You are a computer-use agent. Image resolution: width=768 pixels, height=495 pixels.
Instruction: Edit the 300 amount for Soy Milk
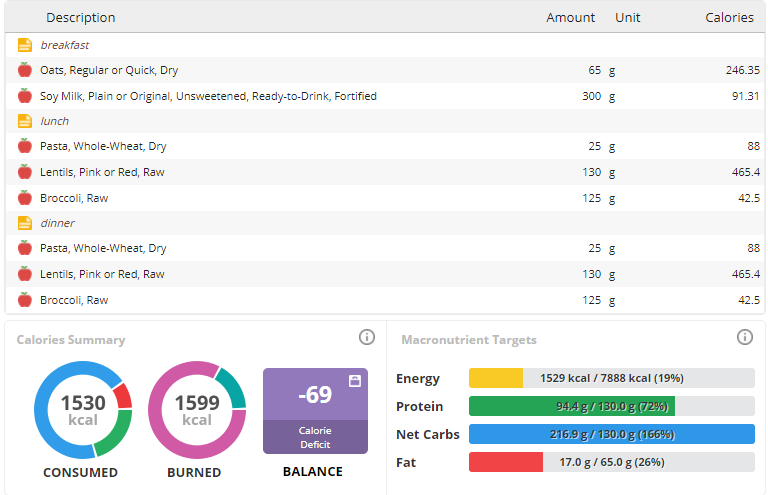coord(592,96)
